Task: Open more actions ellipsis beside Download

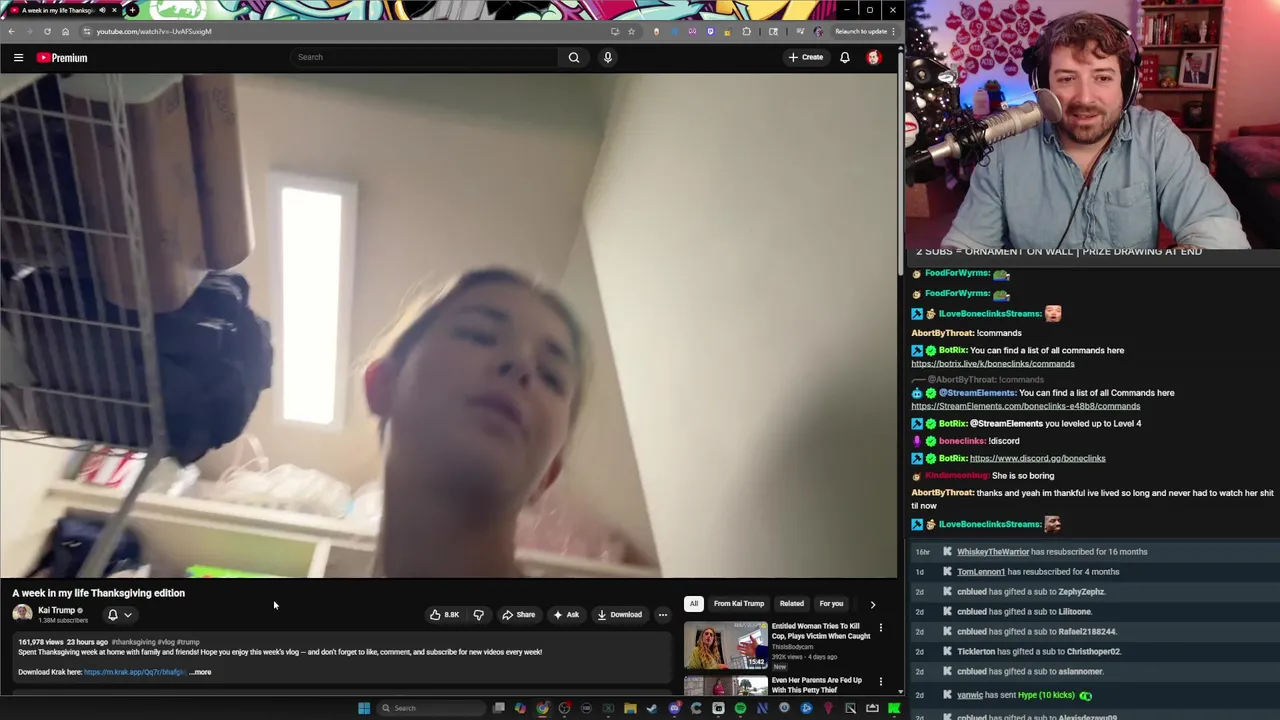Action: pos(662,615)
